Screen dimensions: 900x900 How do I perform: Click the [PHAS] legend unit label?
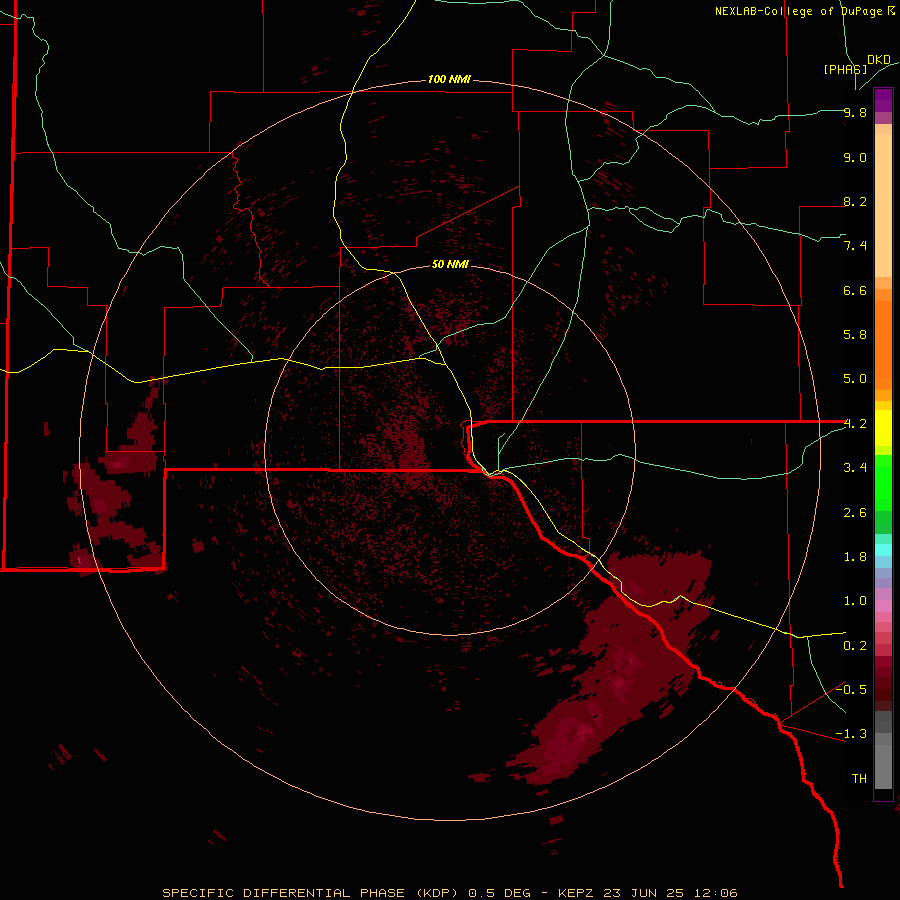(x=845, y=69)
